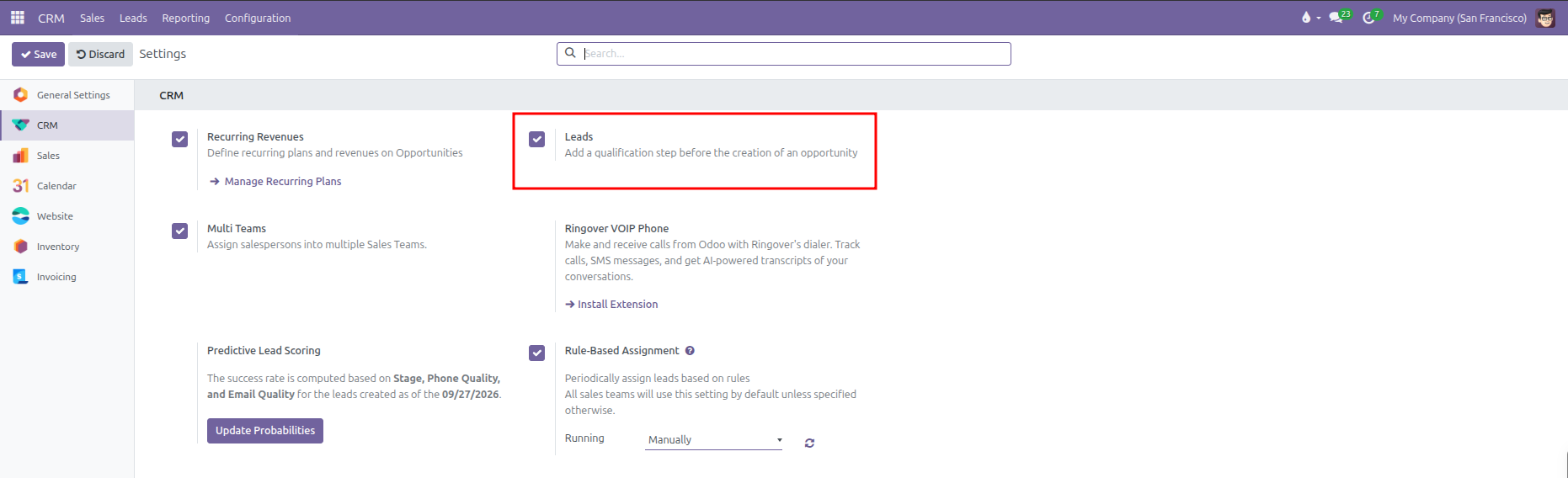This screenshot has height=478, width=1568.
Task: Click the Sales bar chart icon
Action: click(20, 156)
